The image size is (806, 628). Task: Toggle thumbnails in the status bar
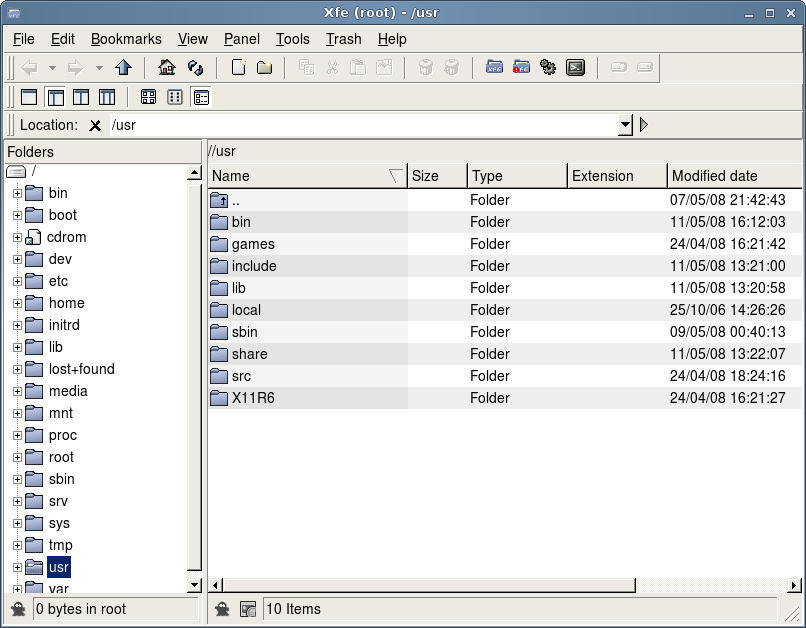248,609
